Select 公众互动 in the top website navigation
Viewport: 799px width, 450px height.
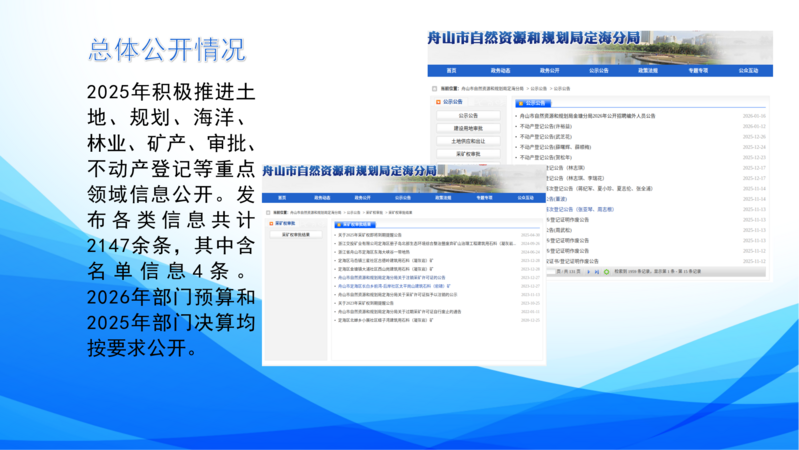click(748, 71)
